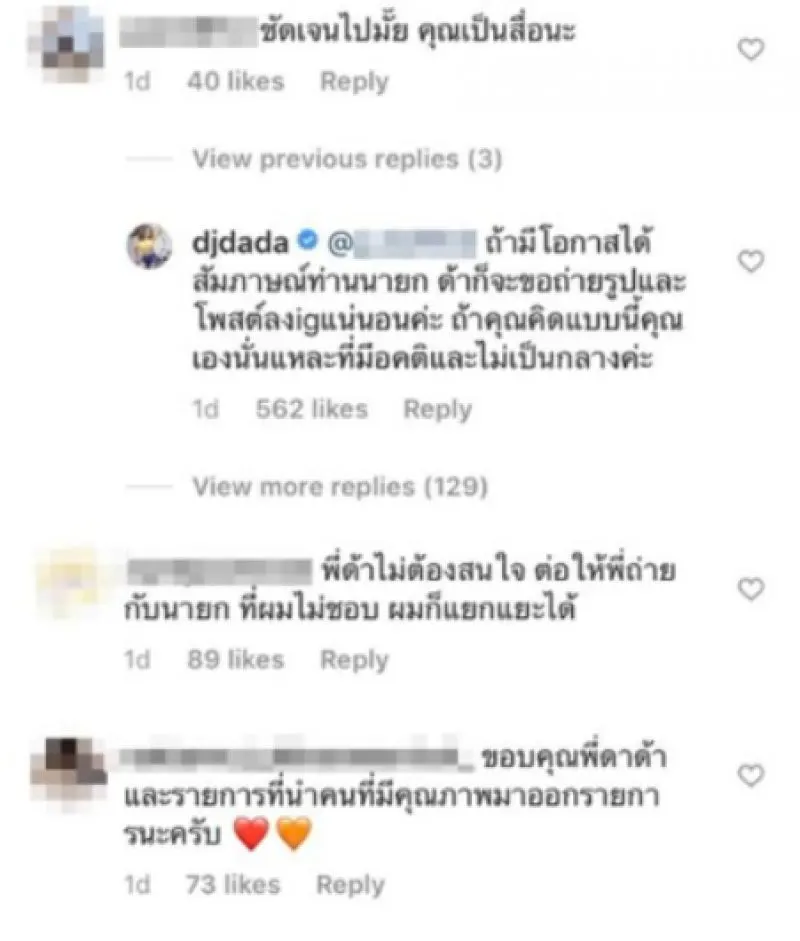
Task: Reply to the comment with 40 likes
Action: coord(354,82)
